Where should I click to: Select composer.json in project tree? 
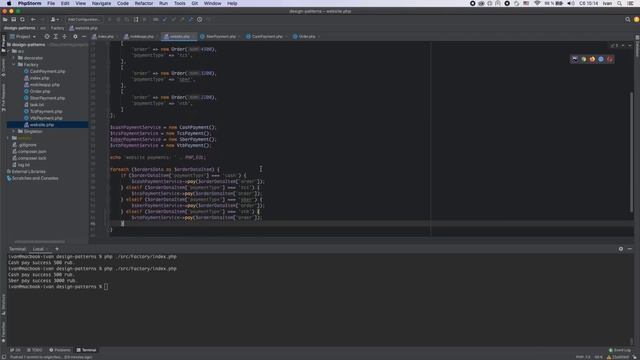29,151
